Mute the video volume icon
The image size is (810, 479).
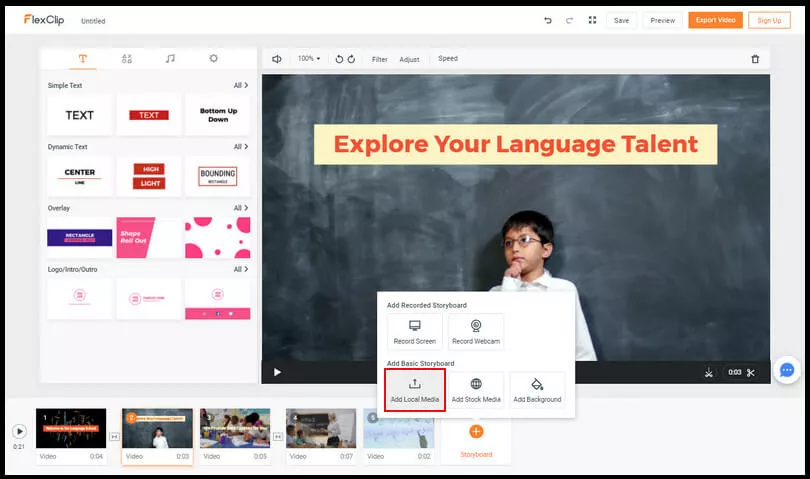pyautogui.click(x=277, y=59)
